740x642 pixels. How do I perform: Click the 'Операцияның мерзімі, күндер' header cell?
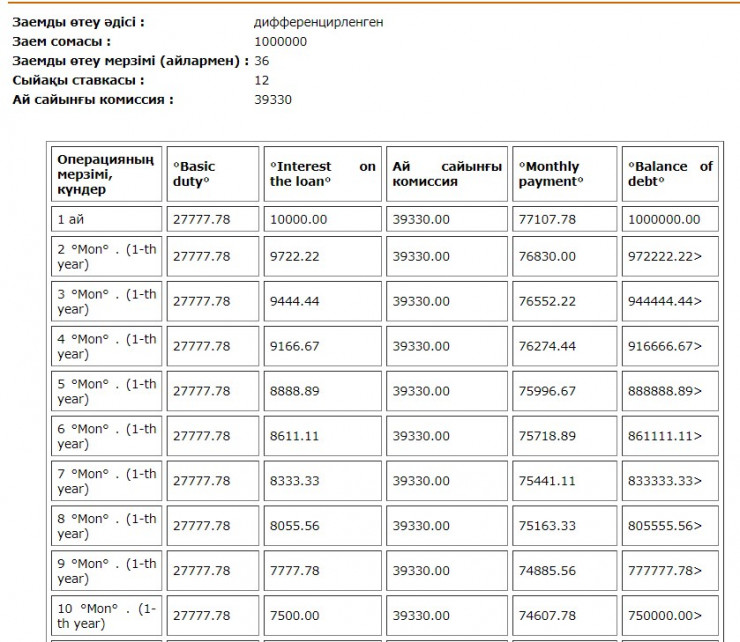[x=106, y=174]
